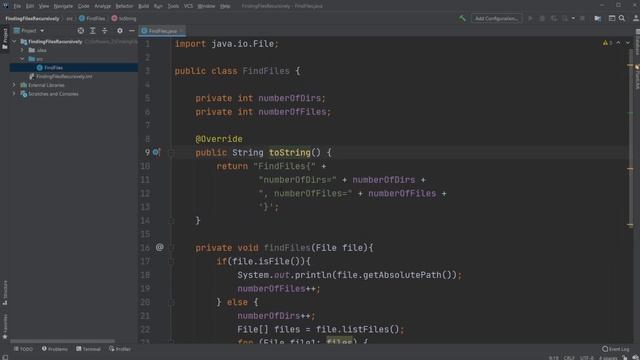Click the Run play icon in toolbar

(530, 18)
